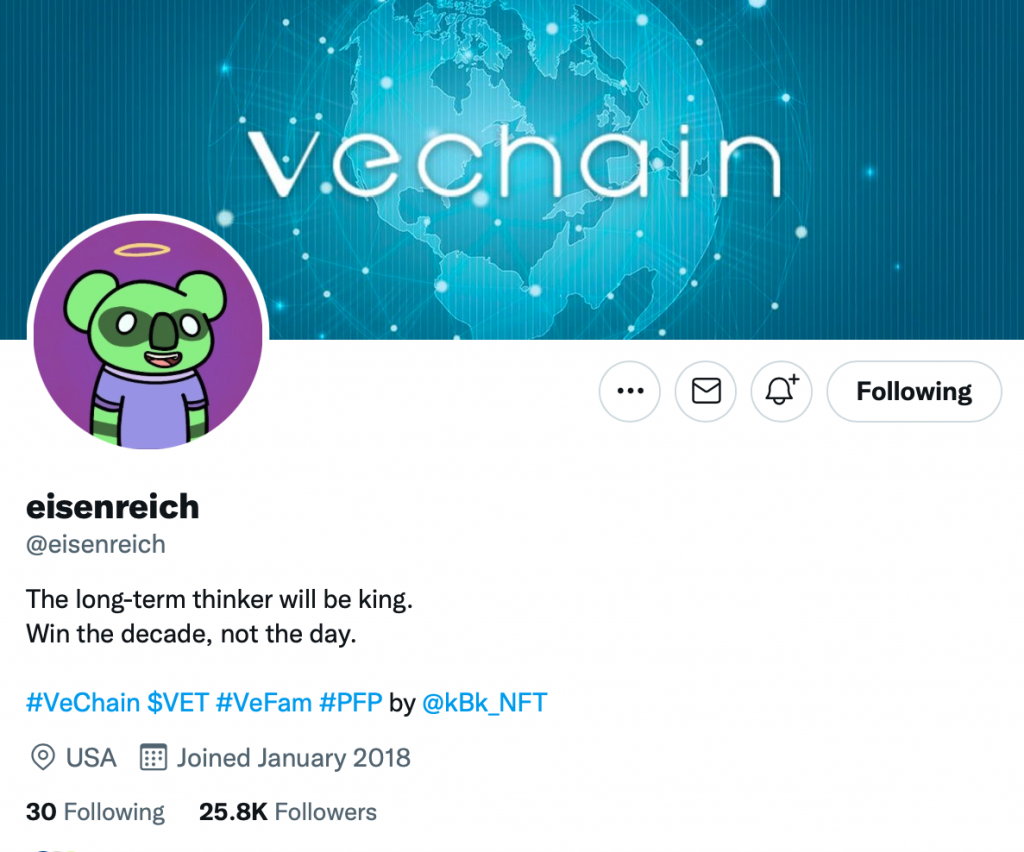Screen dimensions: 1024x852
Task: View the 25.8K Followers list
Action: 287,812
